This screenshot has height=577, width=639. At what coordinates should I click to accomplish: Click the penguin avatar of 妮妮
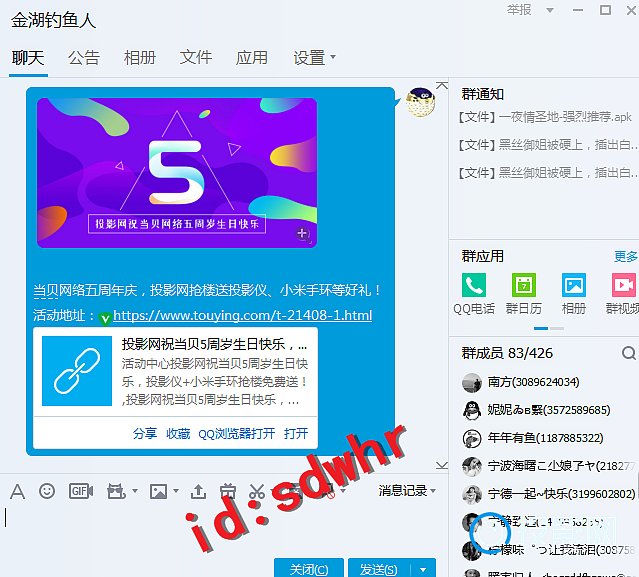(472, 410)
